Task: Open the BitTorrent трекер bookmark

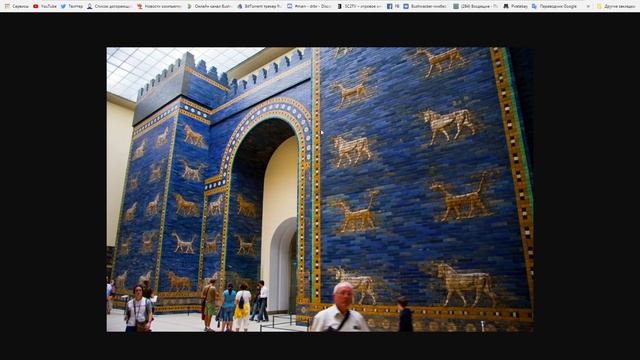Action: tap(259, 6)
